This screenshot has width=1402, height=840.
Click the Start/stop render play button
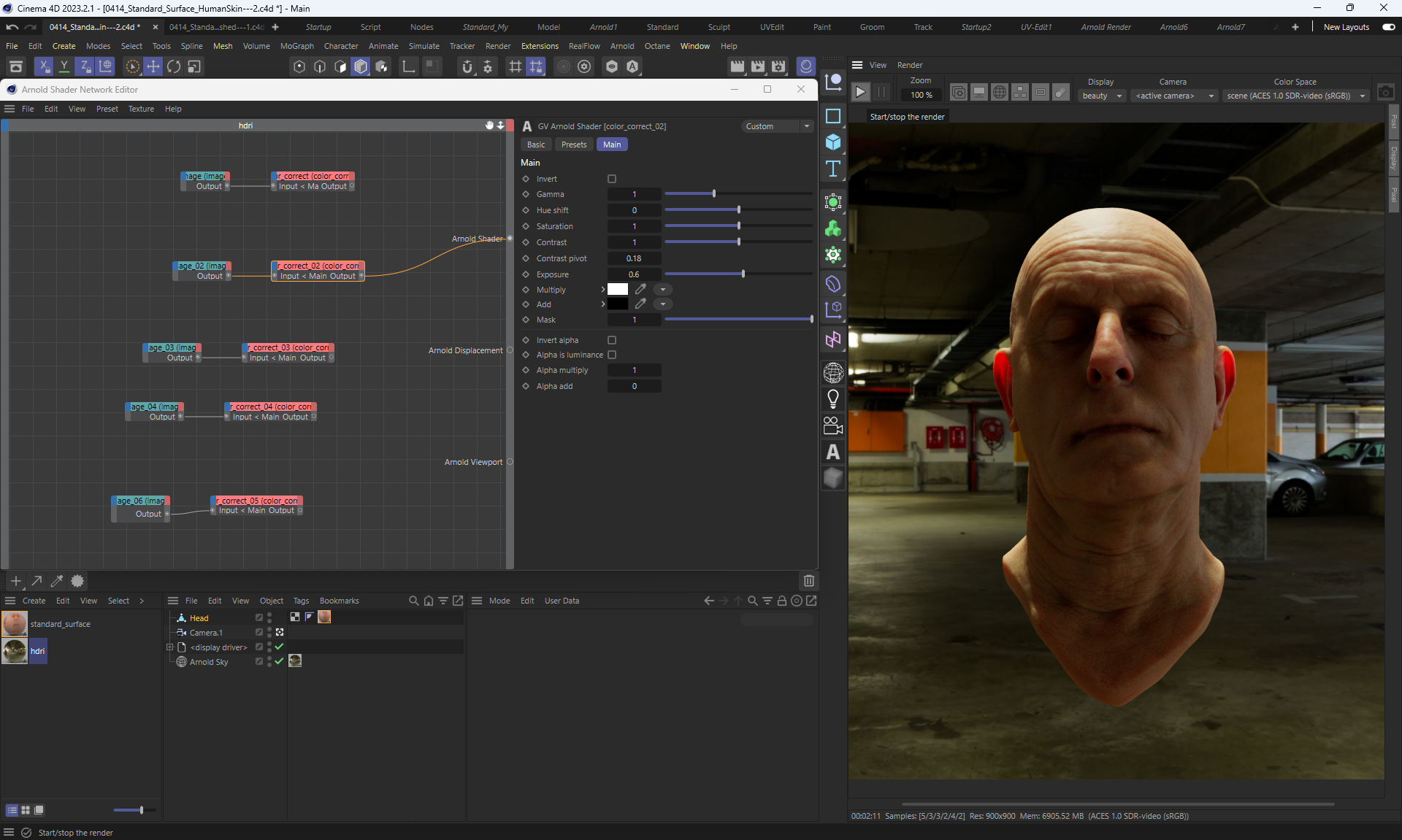pos(861,92)
